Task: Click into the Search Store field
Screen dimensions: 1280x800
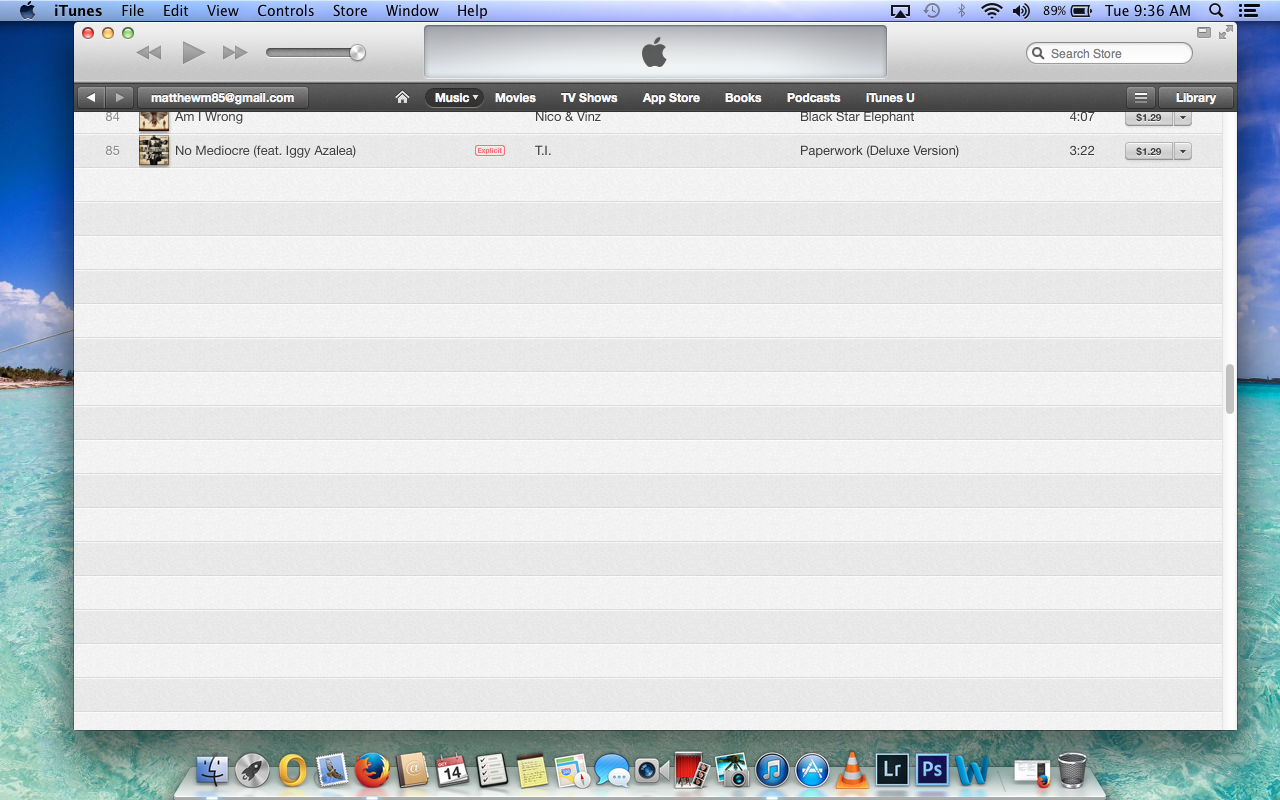Action: point(1110,53)
